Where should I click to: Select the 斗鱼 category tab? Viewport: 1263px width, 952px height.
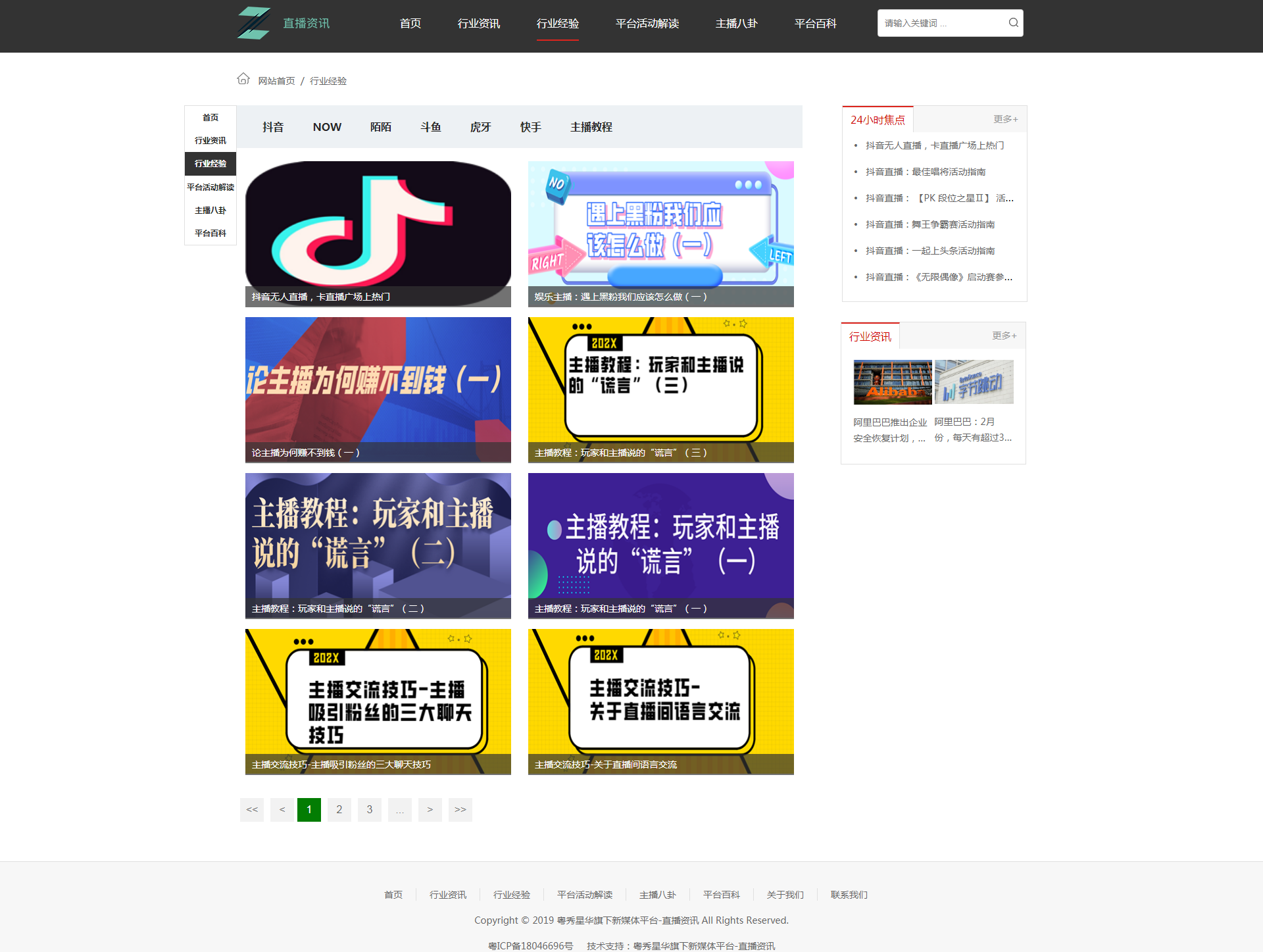[430, 127]
